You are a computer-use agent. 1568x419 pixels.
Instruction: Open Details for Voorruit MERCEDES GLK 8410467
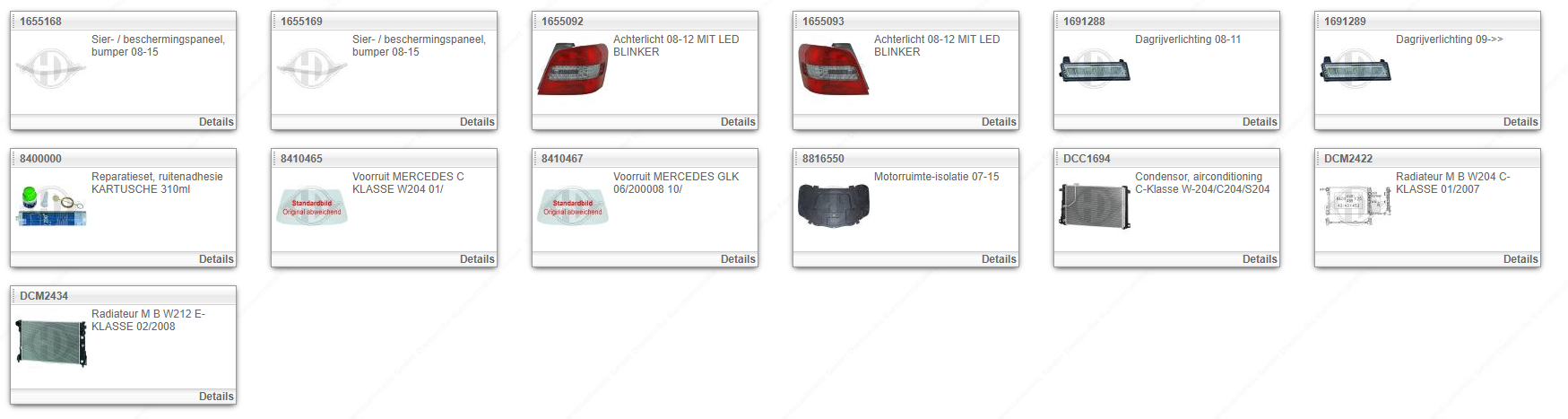738,259
